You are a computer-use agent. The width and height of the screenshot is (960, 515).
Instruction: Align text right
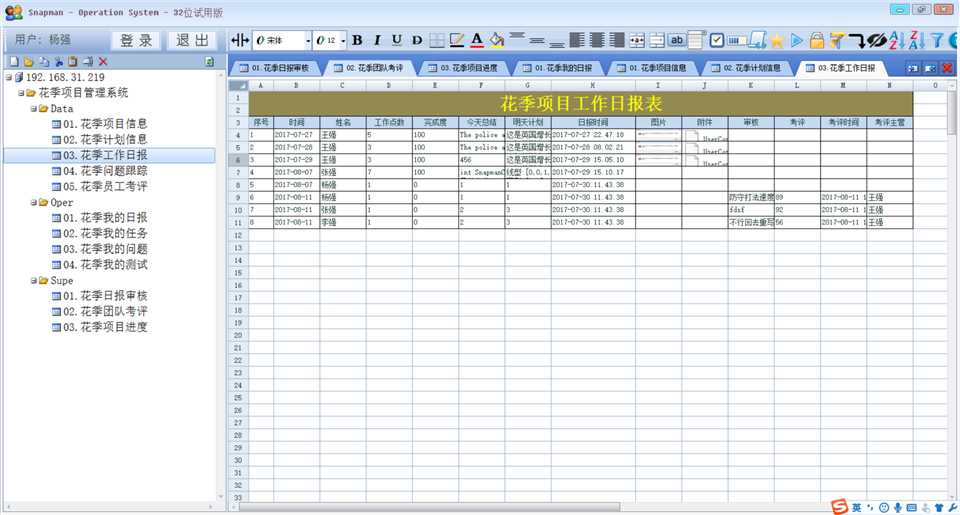click(617, 40)
